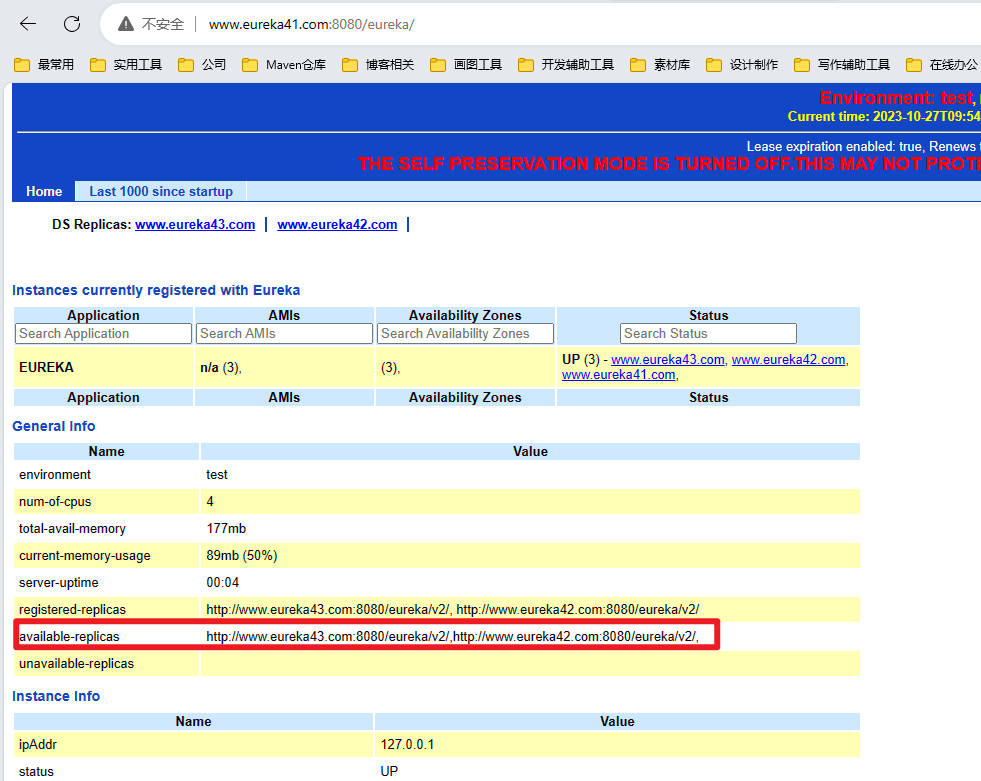
Task: Open the 画图工具 bookmark folder
Action: click(x=466, y=64)
